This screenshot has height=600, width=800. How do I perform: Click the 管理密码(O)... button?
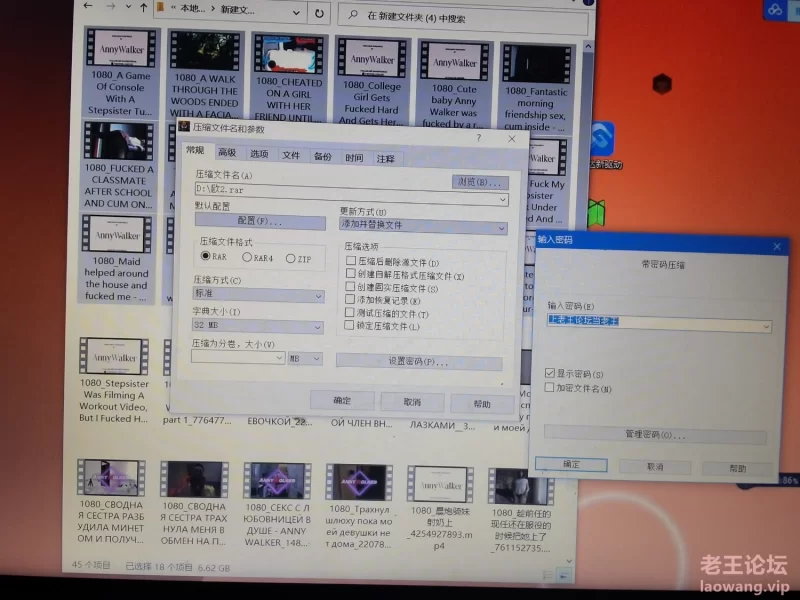(655, 436)
